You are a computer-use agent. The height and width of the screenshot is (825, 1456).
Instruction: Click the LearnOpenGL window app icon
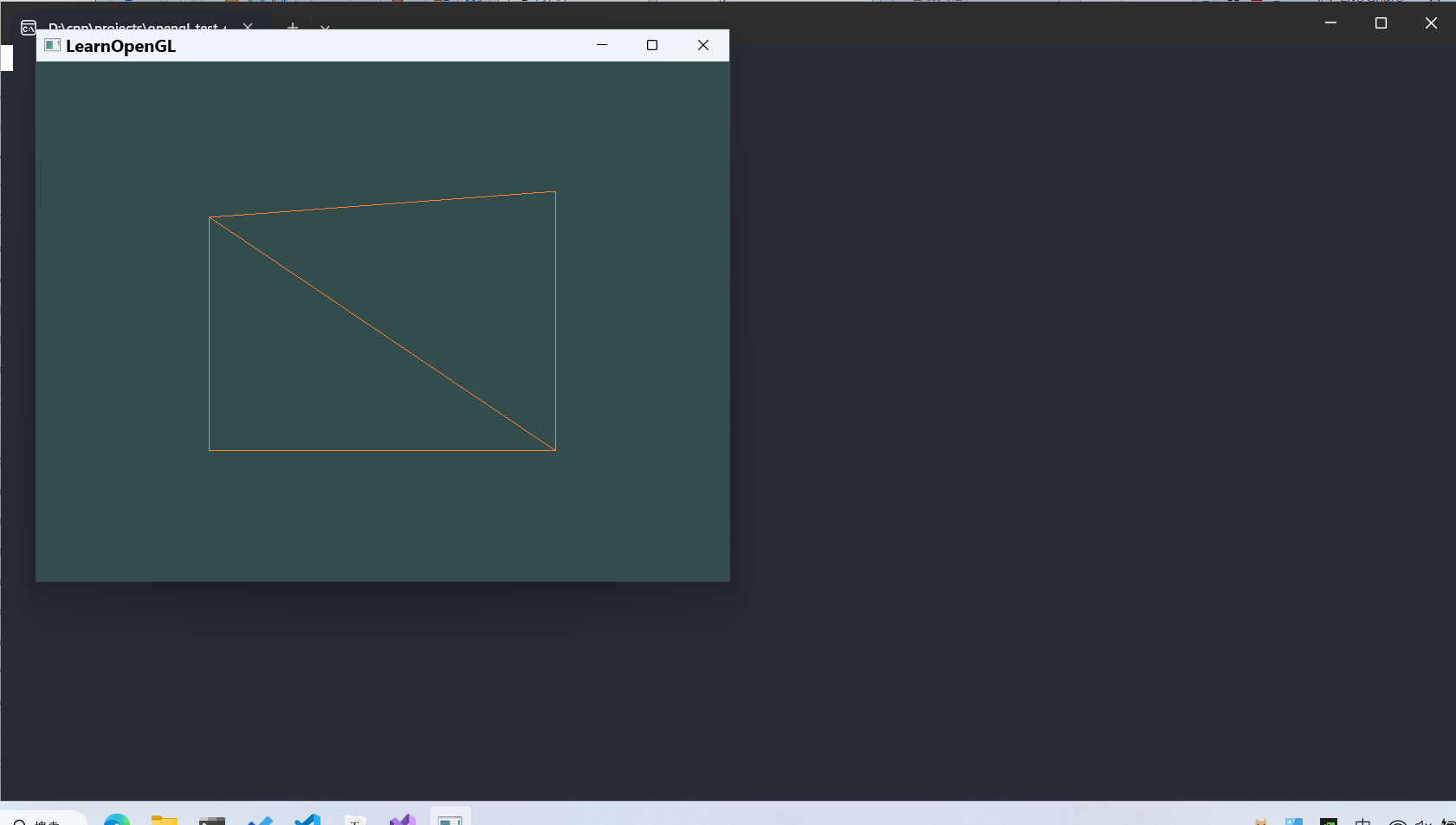coord(52,45)
